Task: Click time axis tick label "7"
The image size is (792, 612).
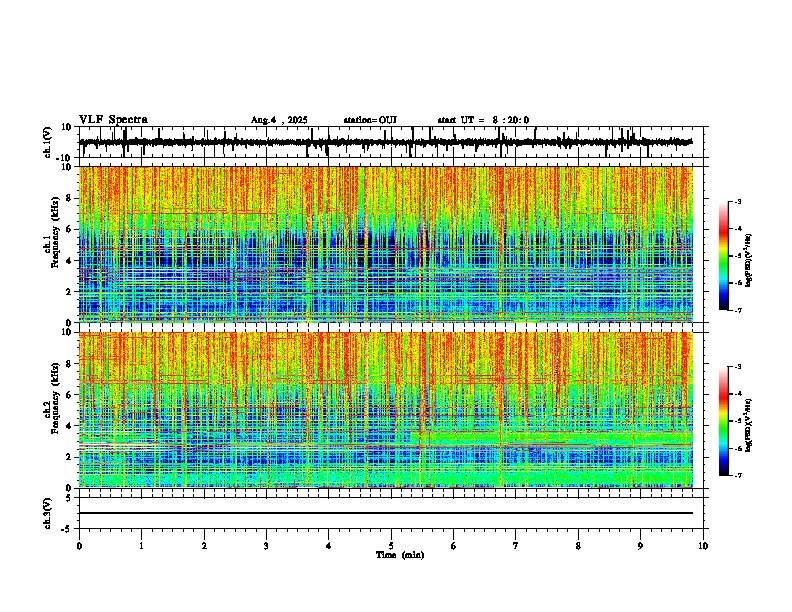Action: 516,546
